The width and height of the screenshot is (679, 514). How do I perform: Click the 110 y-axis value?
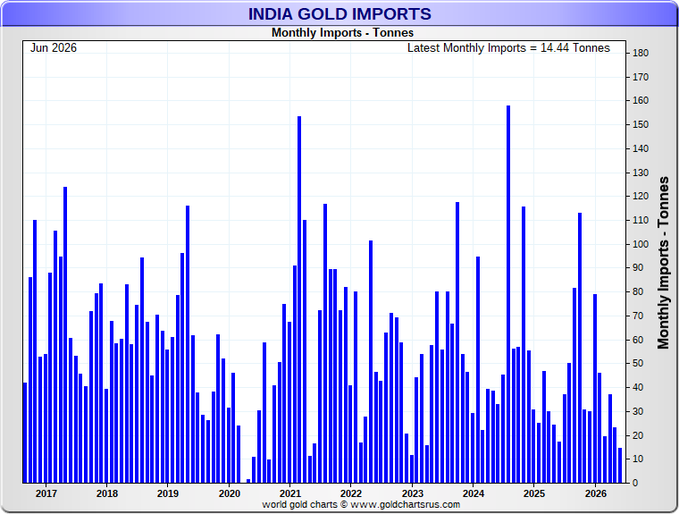pos(640,220)
